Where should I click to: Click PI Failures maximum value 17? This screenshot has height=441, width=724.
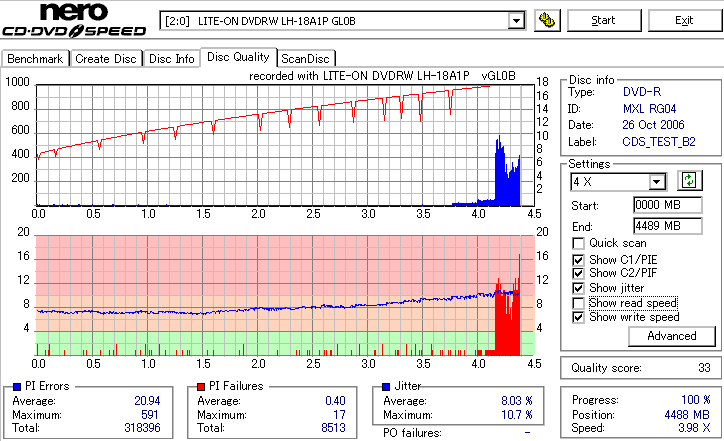(339, 415)
